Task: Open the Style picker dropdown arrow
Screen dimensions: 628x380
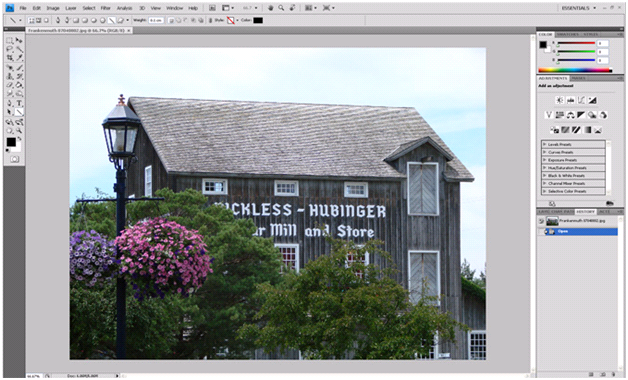Action: click(238, 20)
